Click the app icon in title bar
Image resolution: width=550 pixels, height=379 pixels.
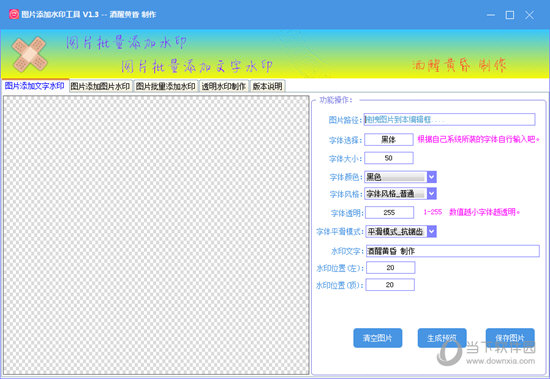click(x=14, y=14)
